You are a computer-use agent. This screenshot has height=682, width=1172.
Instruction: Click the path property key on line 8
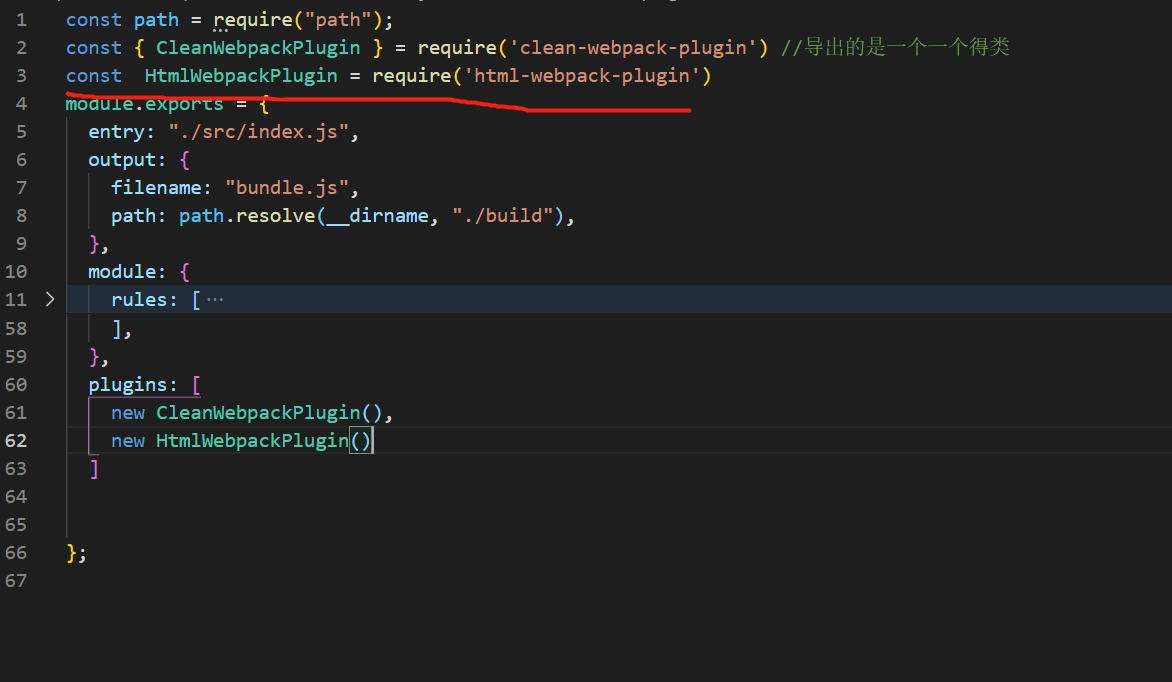click(x=134, y=216)
